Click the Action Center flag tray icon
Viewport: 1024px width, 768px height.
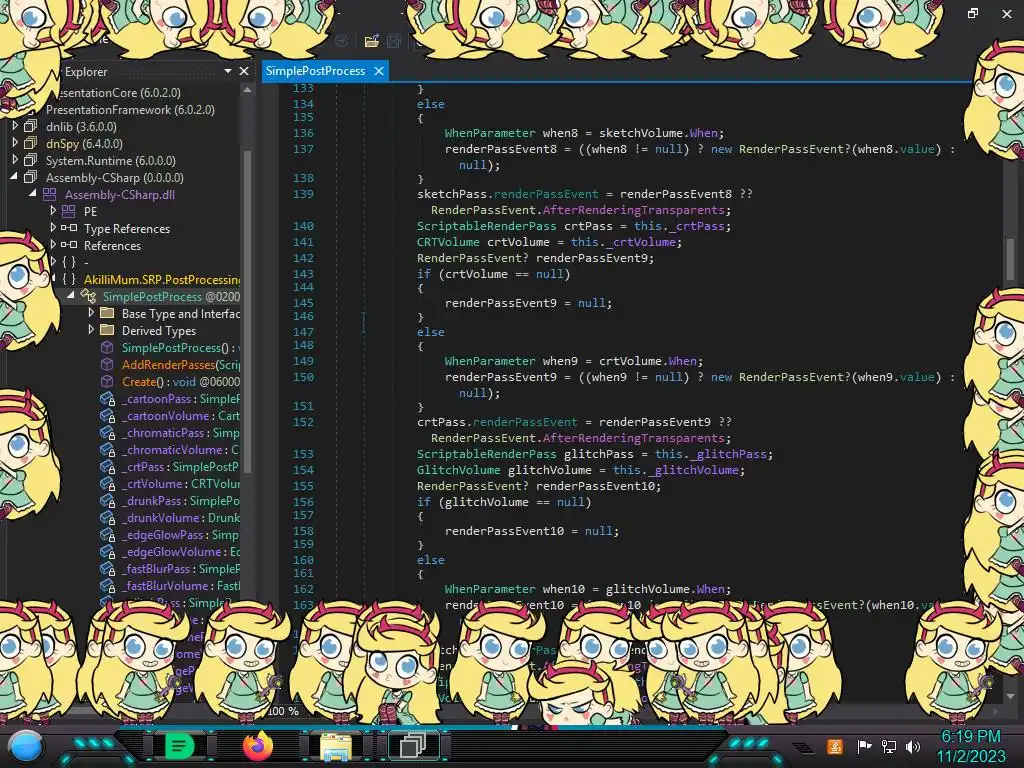click(865, 746)
